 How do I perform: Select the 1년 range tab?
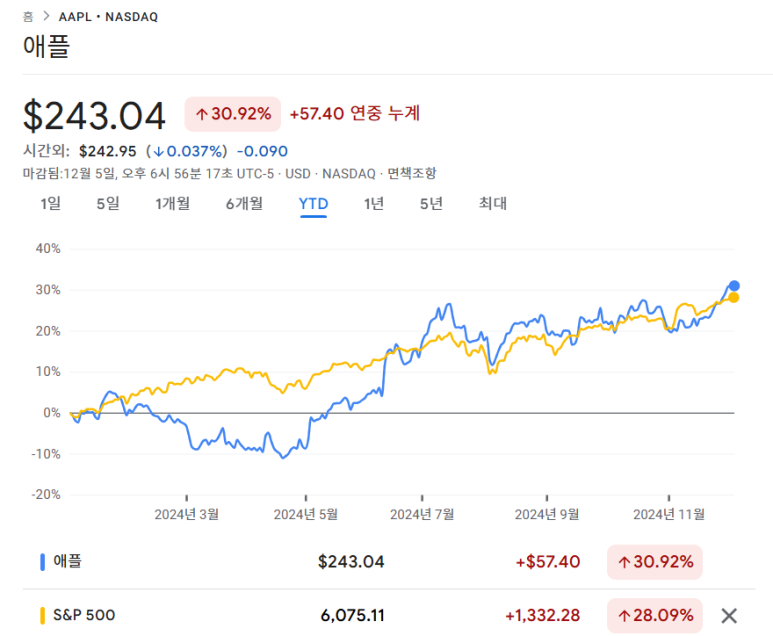pos(374,203)
